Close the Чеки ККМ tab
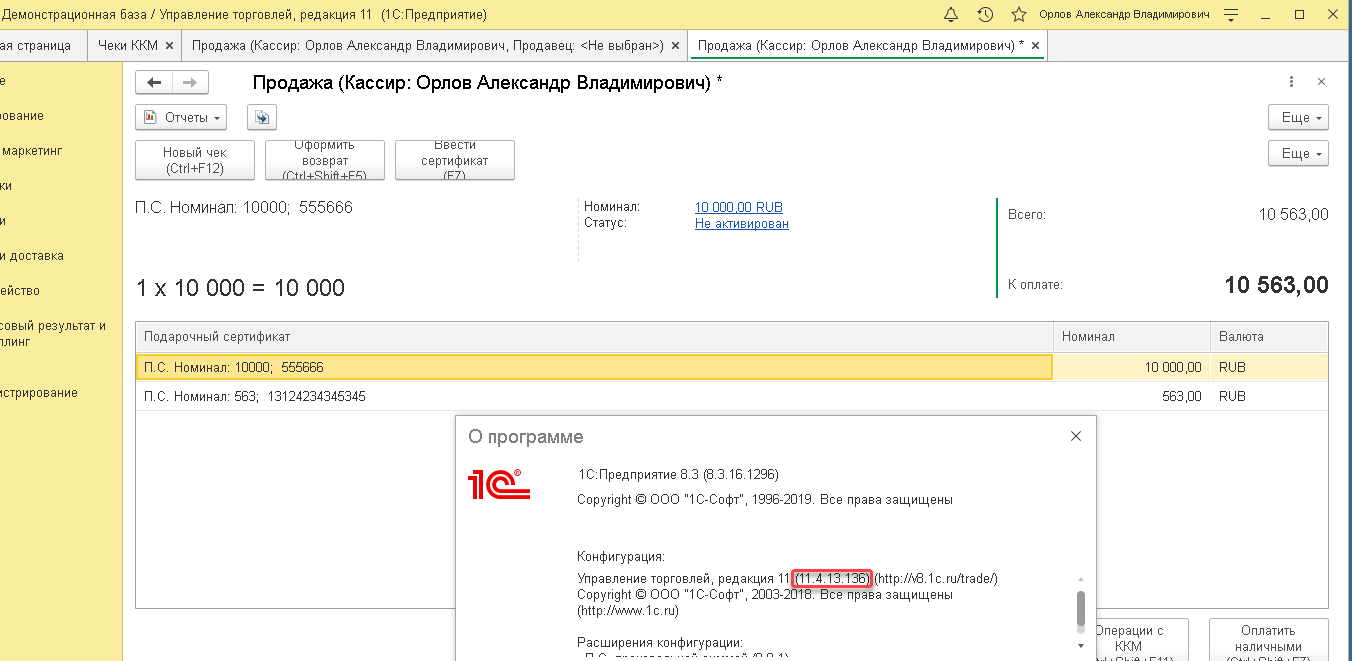1352x661 pixels. pos(169,45)
